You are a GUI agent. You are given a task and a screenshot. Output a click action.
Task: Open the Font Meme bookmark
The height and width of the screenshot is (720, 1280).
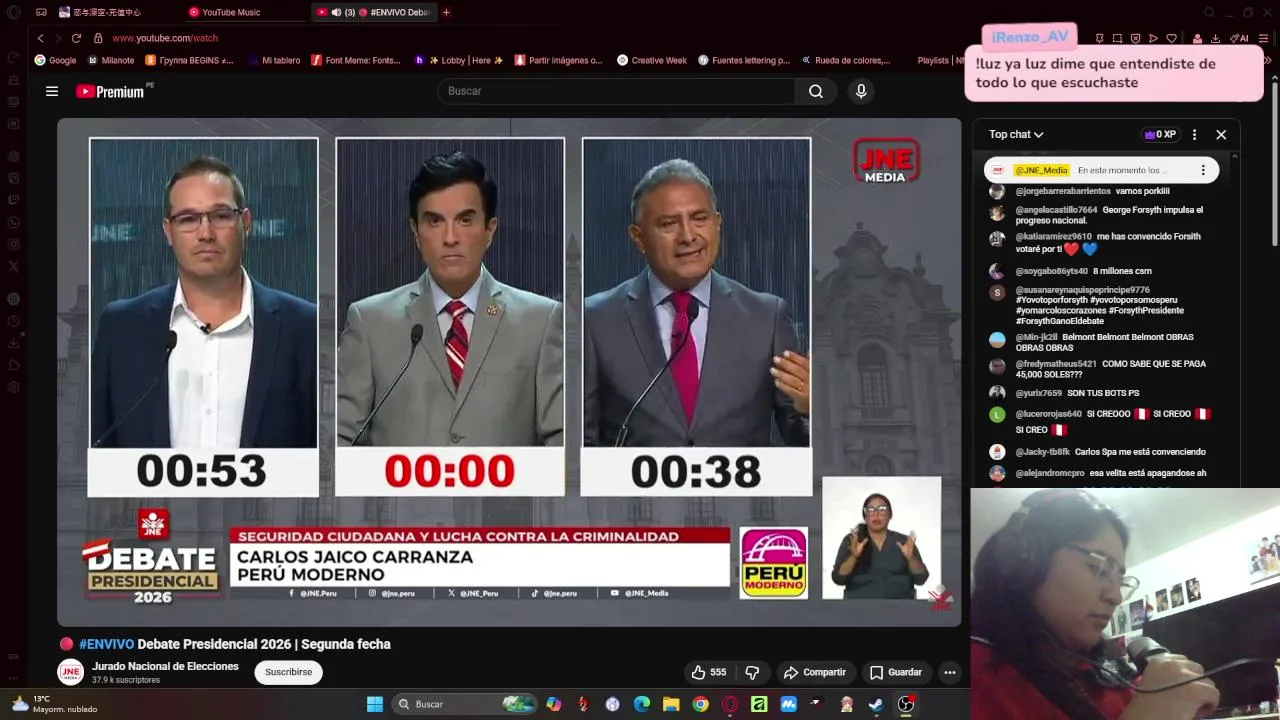point(356,60)
